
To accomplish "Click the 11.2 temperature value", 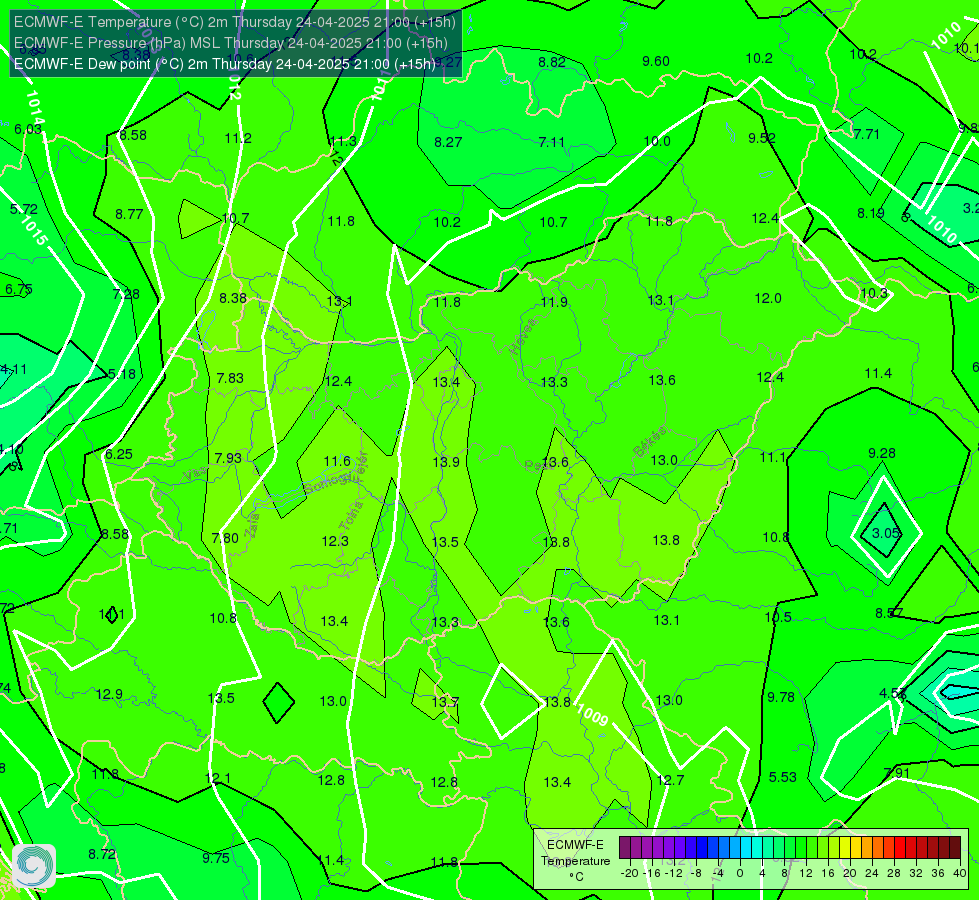I will [x=238, y=138].
